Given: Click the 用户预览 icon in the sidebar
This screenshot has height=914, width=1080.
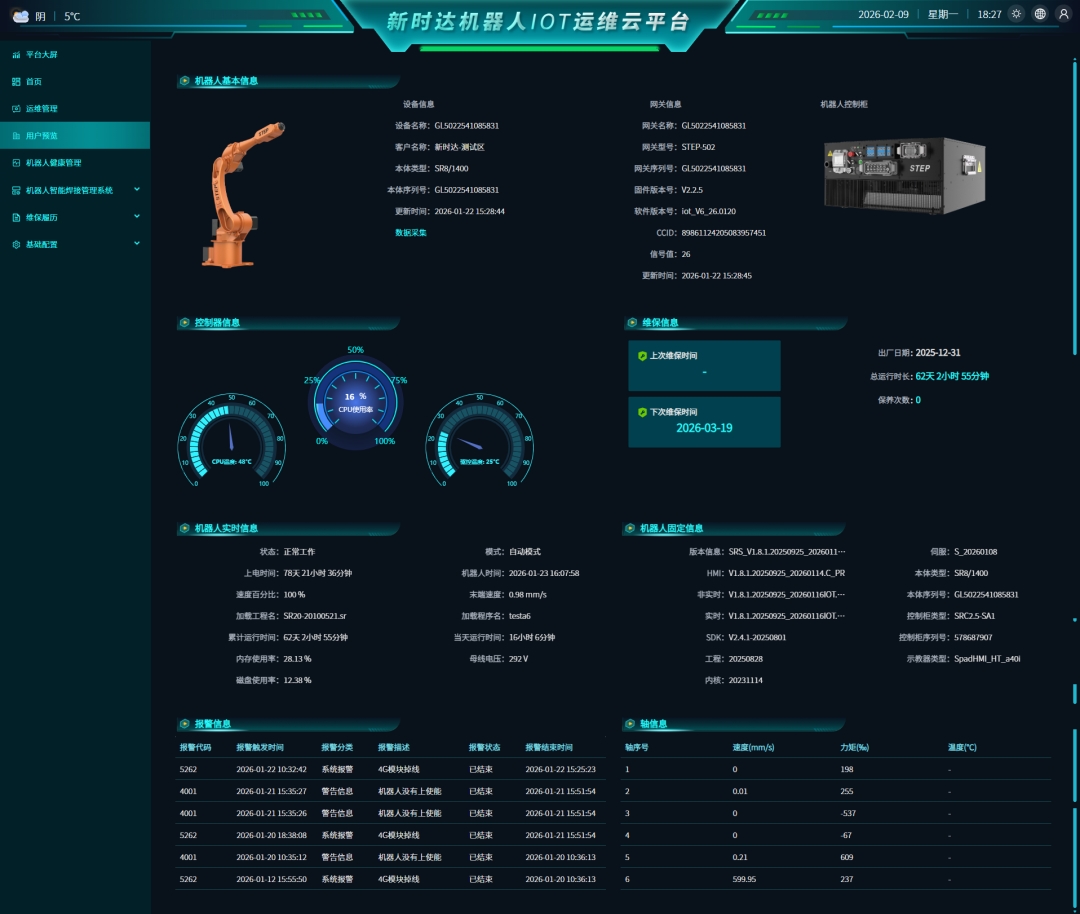Looking at the screenshot, I should (x=17, y=136).
